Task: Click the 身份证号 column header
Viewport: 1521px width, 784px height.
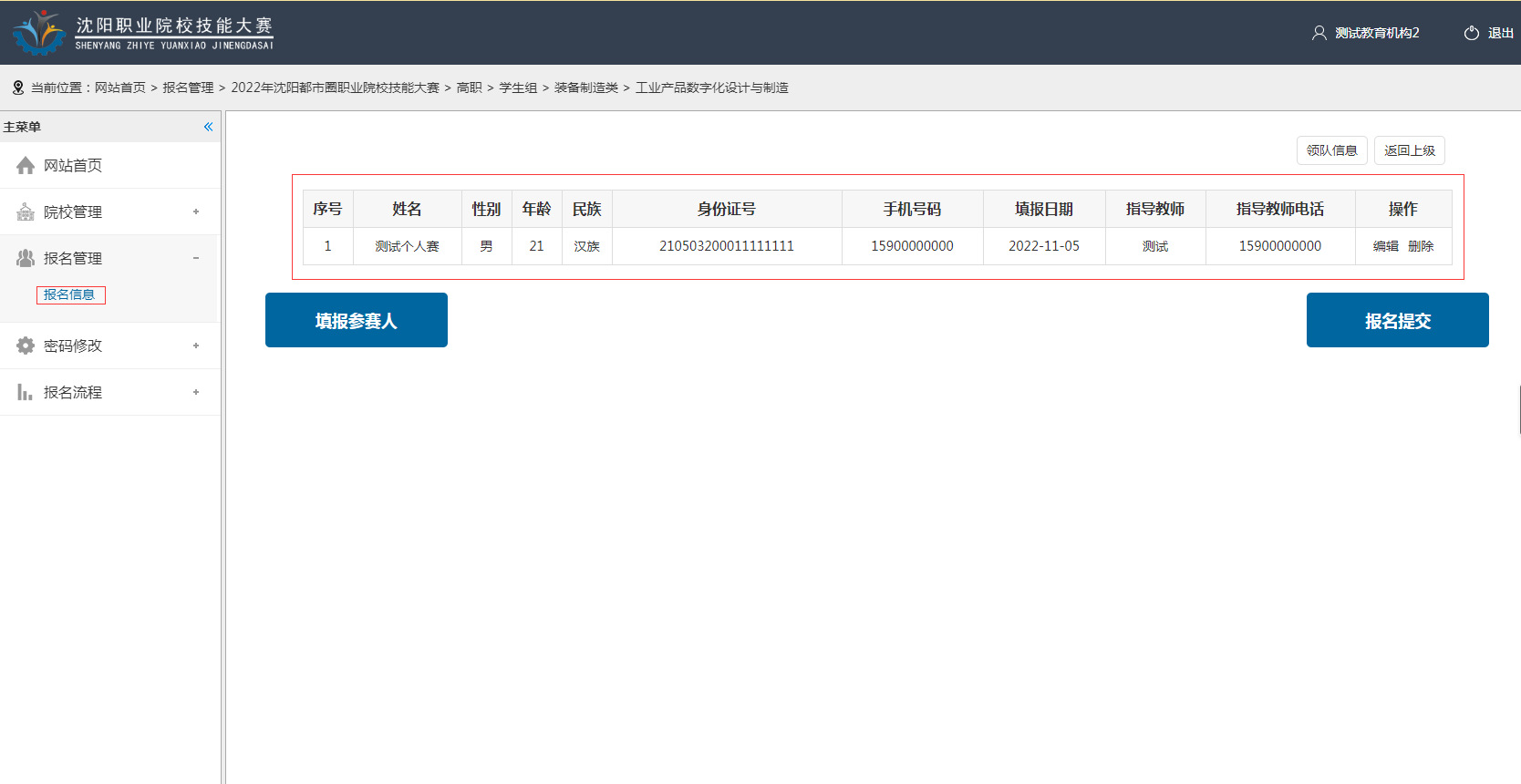Action: (x=727, y=209)
